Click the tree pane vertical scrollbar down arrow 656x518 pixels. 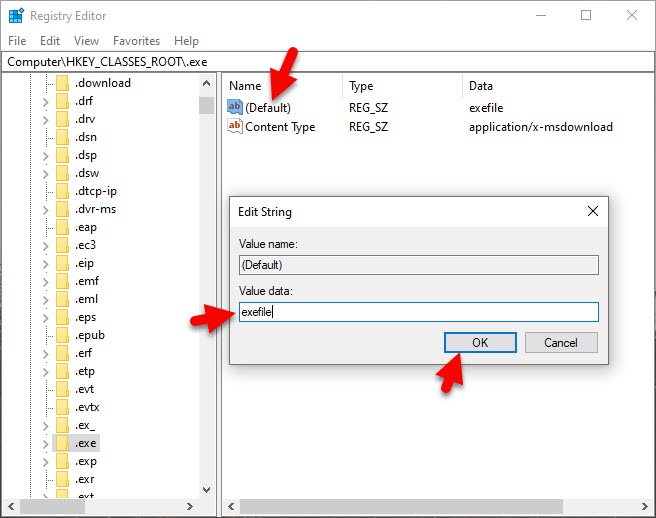point(206,489)
